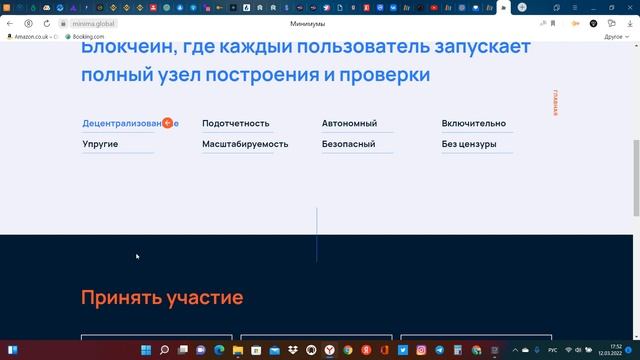Select the Без цензуры feature tab

pos(469,144)
